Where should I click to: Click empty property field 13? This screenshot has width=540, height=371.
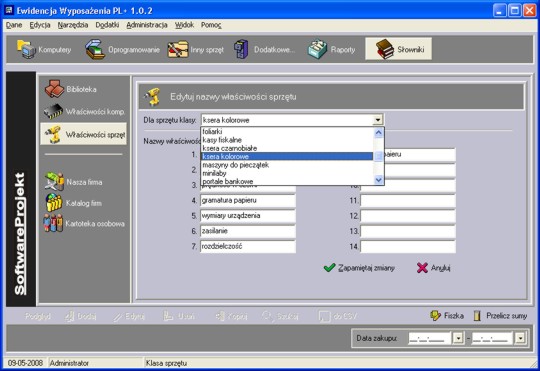pos(408,231)
